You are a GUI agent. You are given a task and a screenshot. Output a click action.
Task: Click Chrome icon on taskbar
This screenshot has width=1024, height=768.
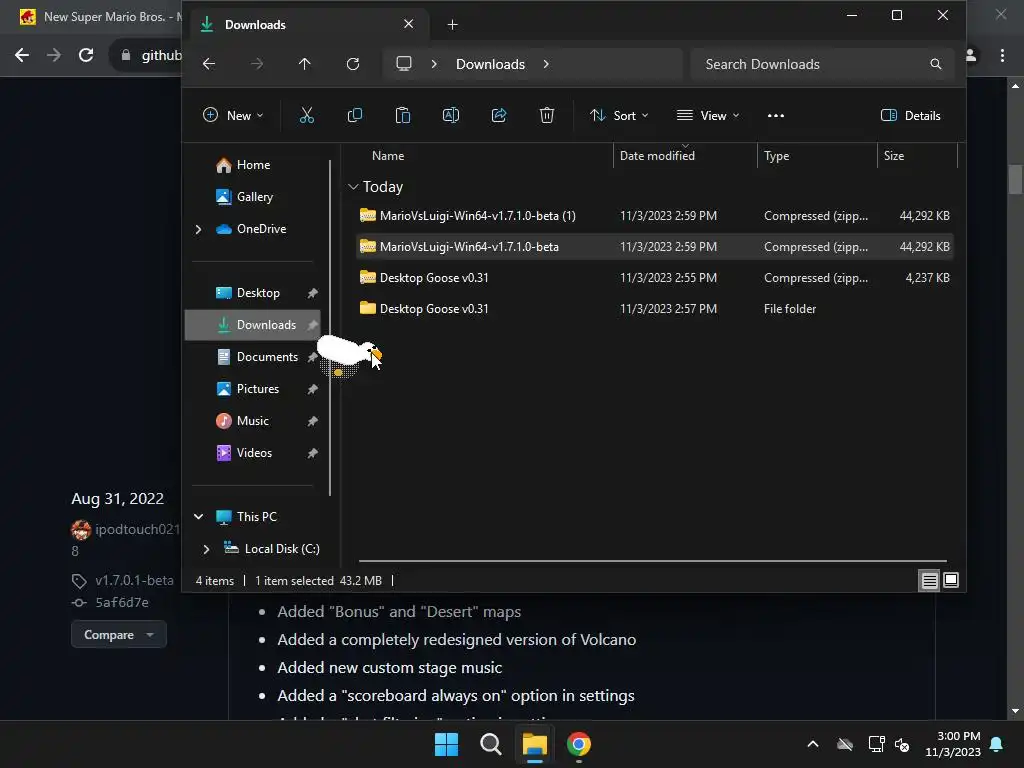click(x=579, y=744)
